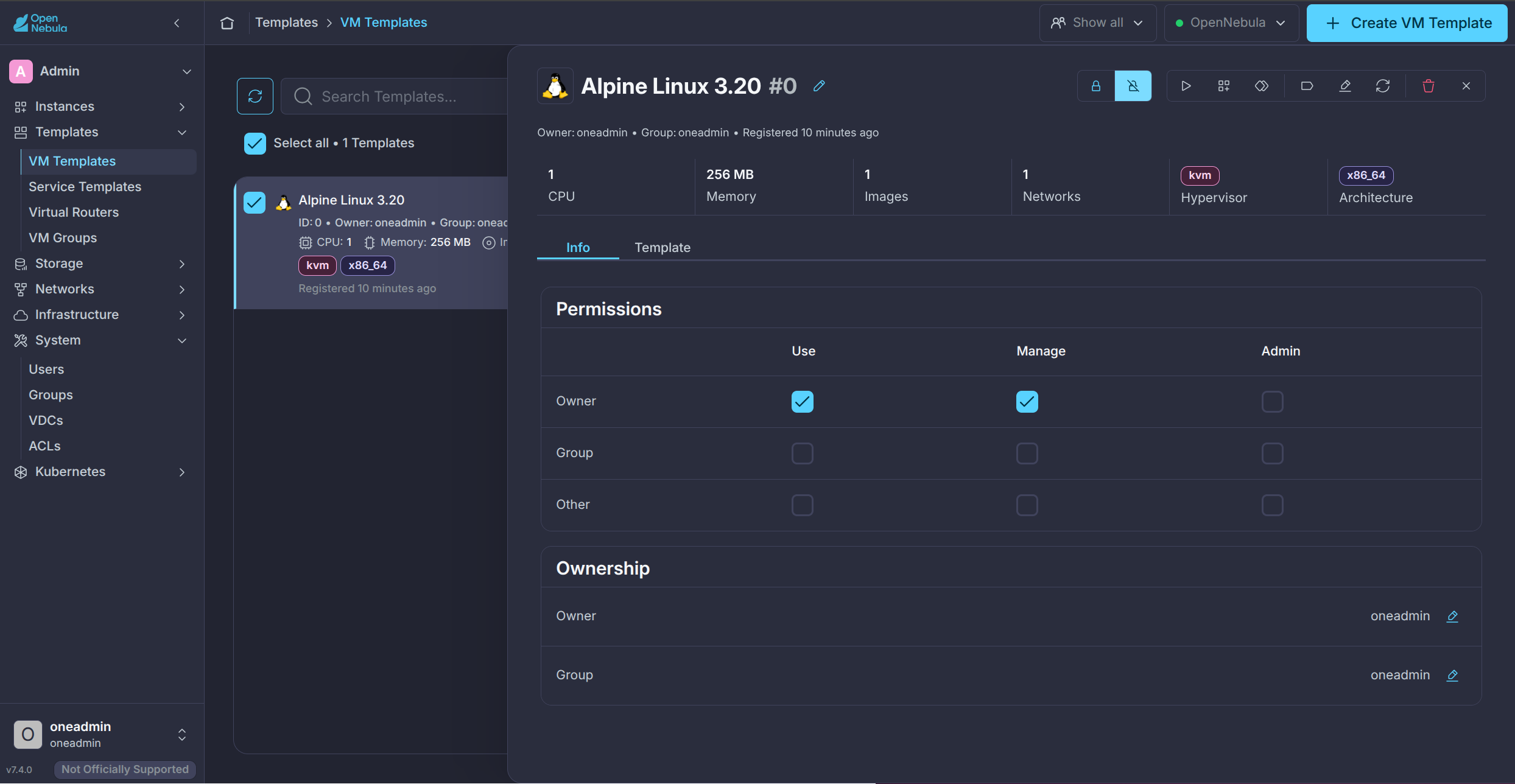Lock the Alpine Linux template

1096,86
